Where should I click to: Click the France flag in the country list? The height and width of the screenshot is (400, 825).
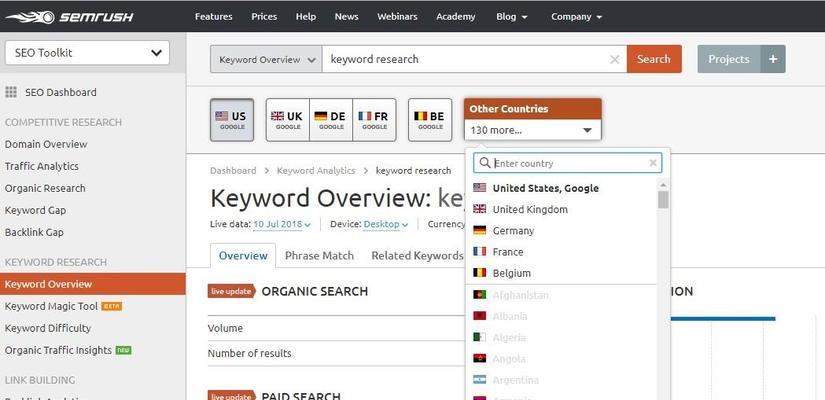pos(479,252)
